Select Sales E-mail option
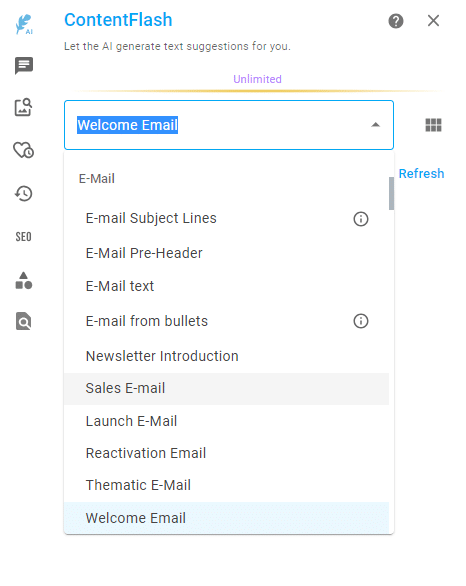The image size is (466, 586). coord(226,388)
